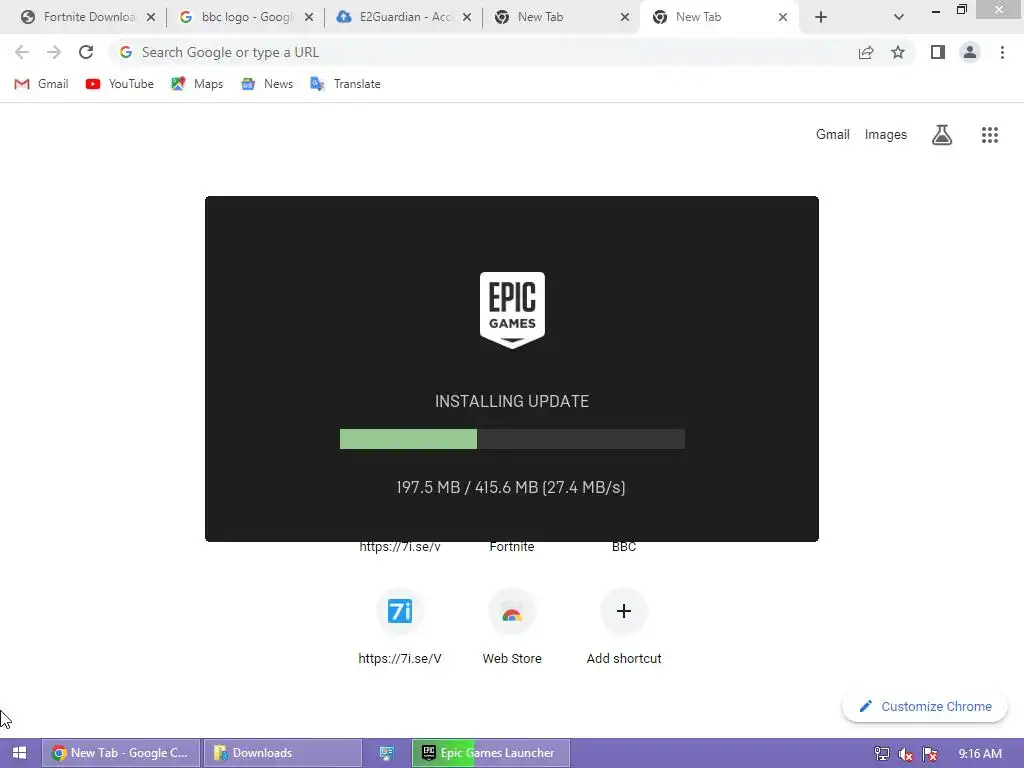Open the News bookmark
This screenshot has height=768, width=1024.
click(267, 84)
